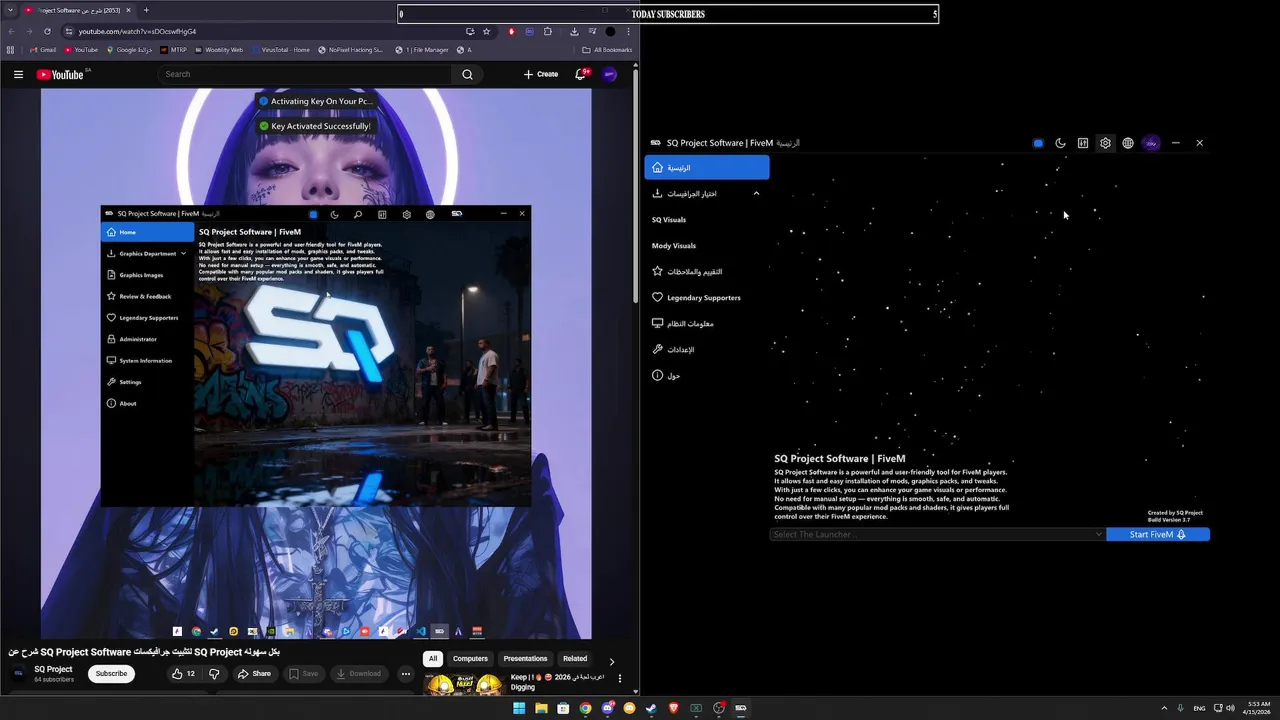Click the YouTube search magnifier button

coord(467,74)
